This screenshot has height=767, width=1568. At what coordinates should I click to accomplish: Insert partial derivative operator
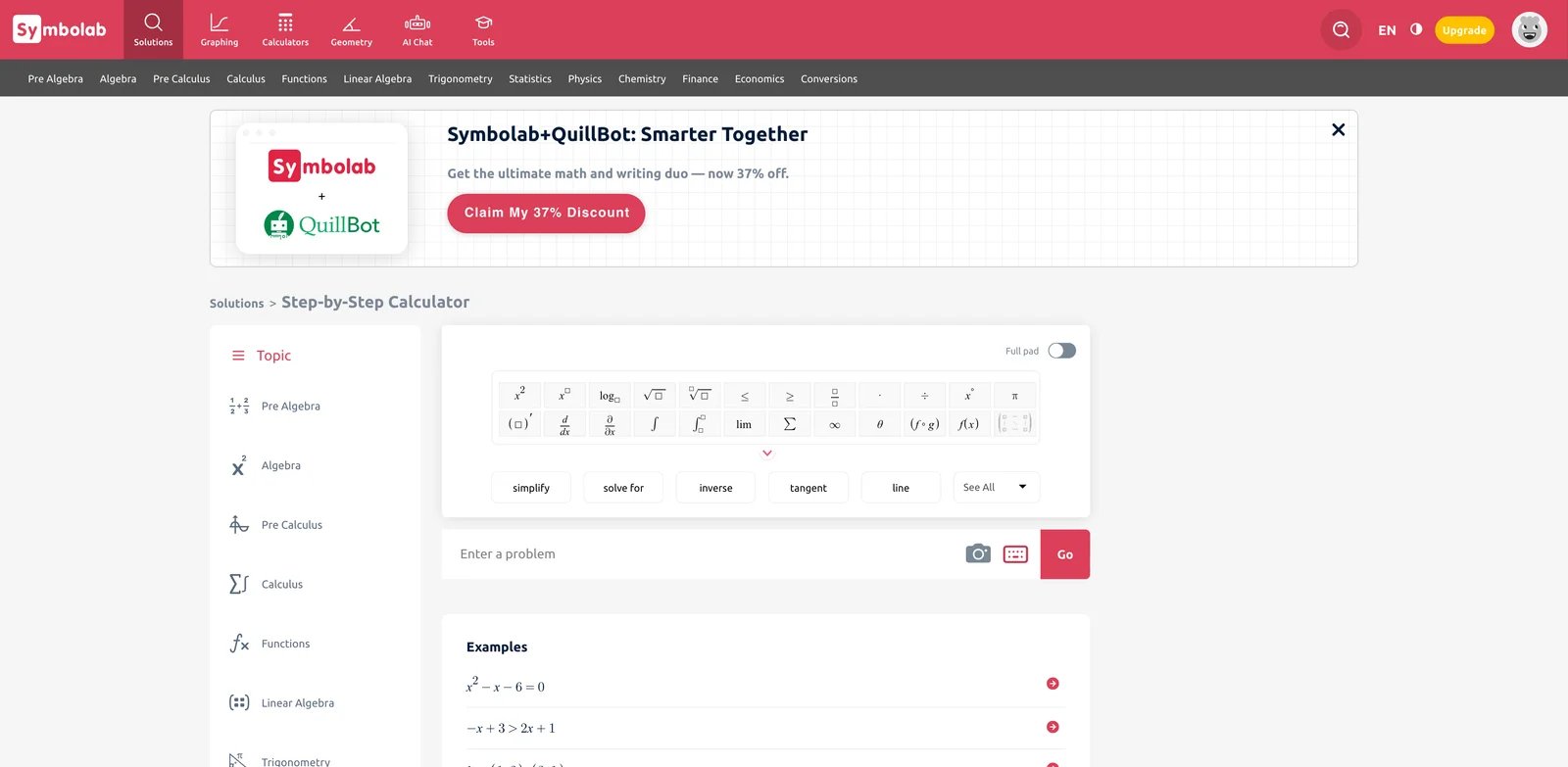click(610, 424)
